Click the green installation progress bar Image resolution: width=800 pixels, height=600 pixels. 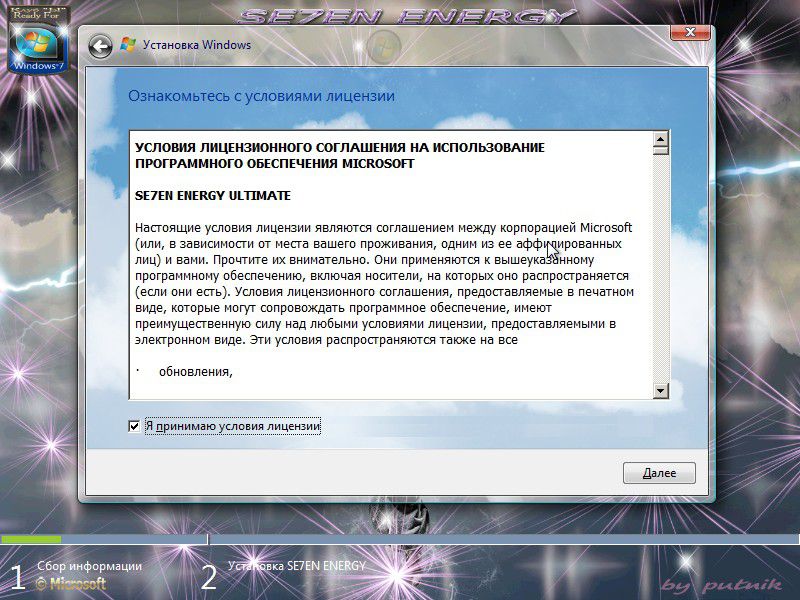31,539
